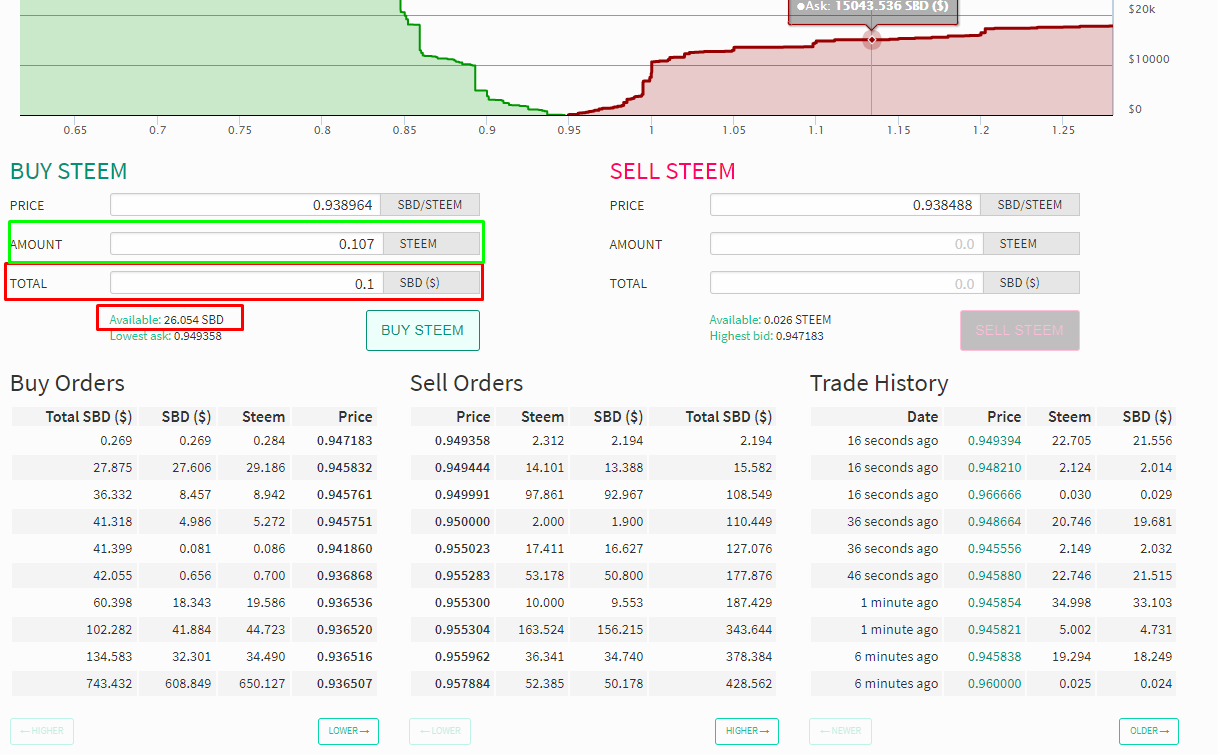Click Available 26.054 SBD balance link

coord(166,320)
